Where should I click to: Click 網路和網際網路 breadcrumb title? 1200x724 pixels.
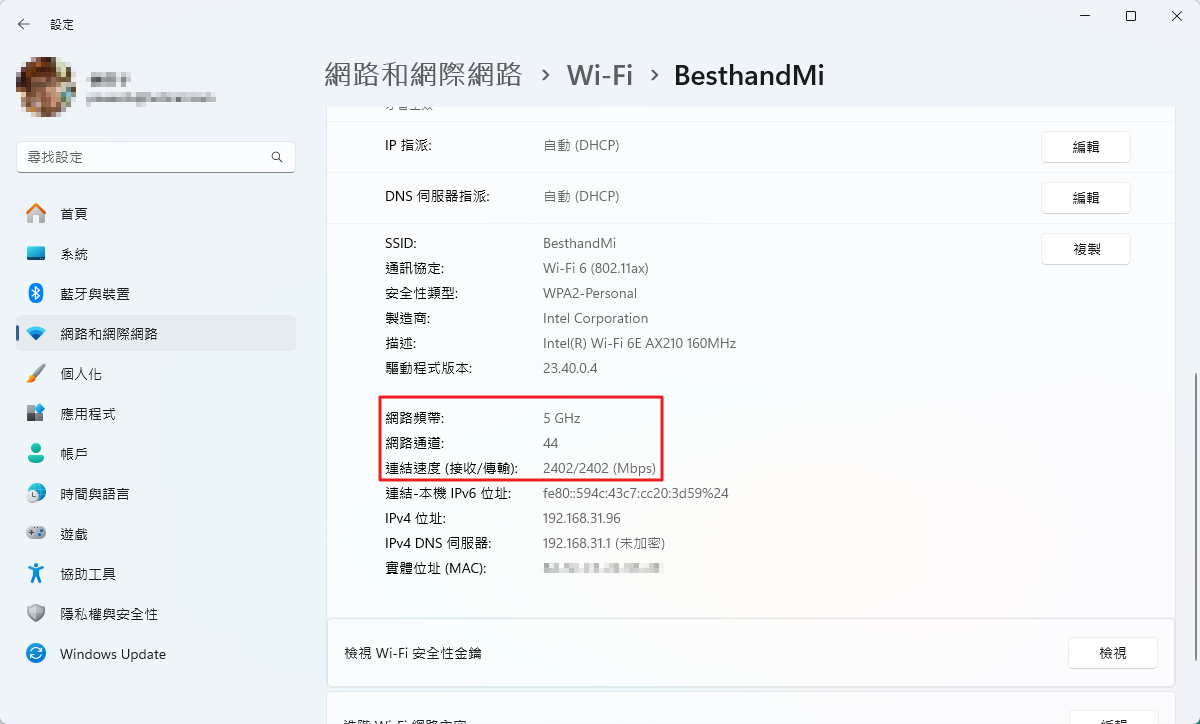point(424,75)
